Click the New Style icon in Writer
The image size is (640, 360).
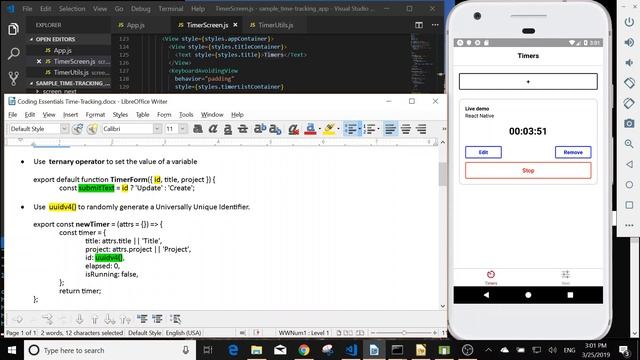(92, 129)
